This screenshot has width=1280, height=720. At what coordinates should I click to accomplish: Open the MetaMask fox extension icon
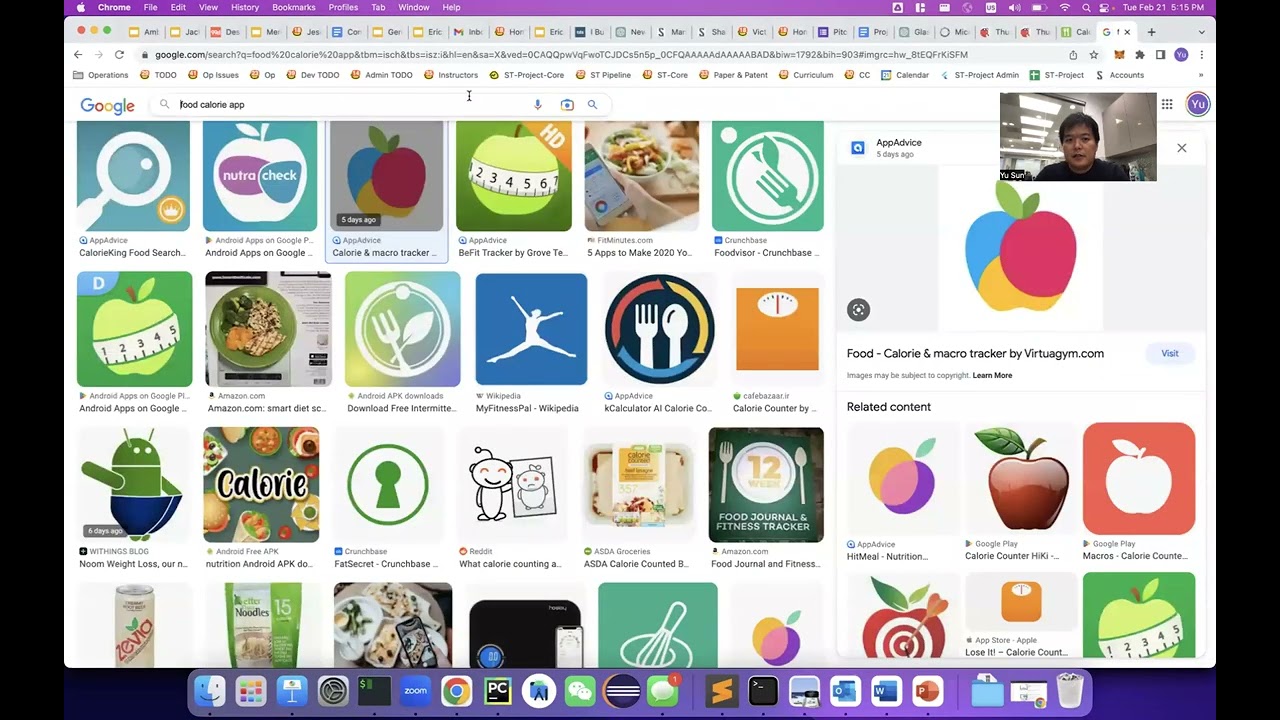[1119, 55]
